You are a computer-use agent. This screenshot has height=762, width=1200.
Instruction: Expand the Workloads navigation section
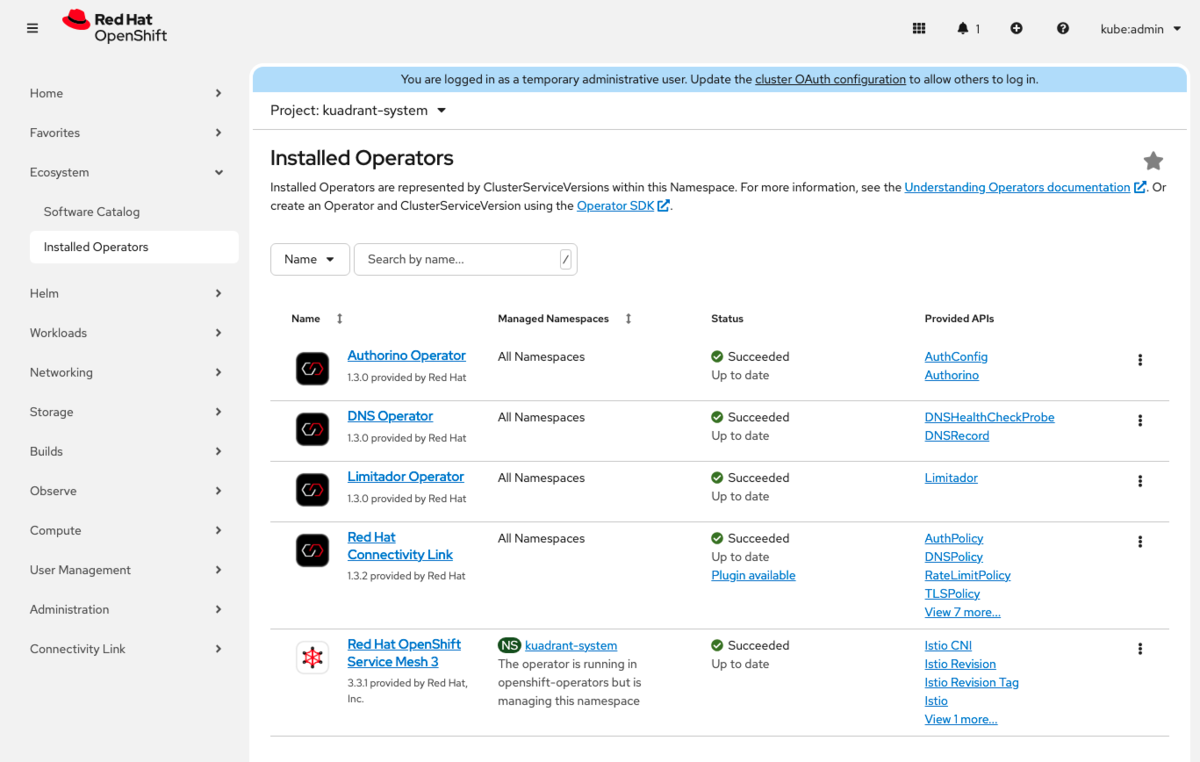[127, 333]
